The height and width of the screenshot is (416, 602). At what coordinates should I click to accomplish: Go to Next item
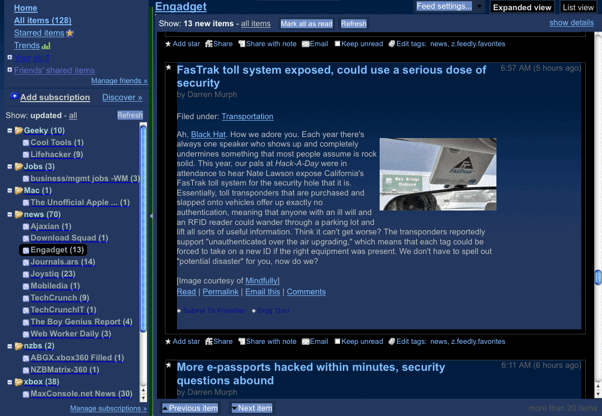[x=252, y=408]
